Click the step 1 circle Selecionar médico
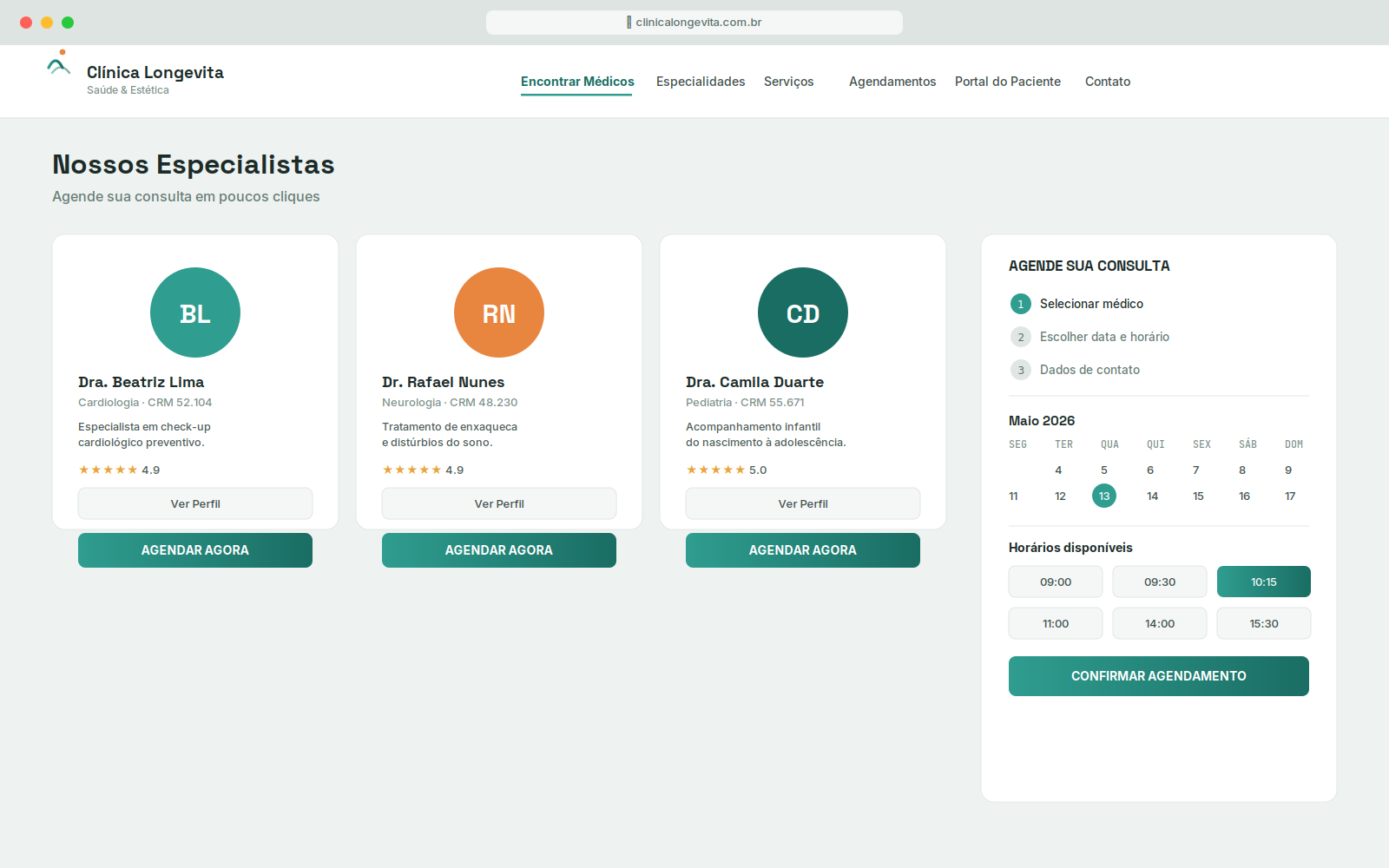The width and height of the screenshot is (1389, 868). [1021, 304]
